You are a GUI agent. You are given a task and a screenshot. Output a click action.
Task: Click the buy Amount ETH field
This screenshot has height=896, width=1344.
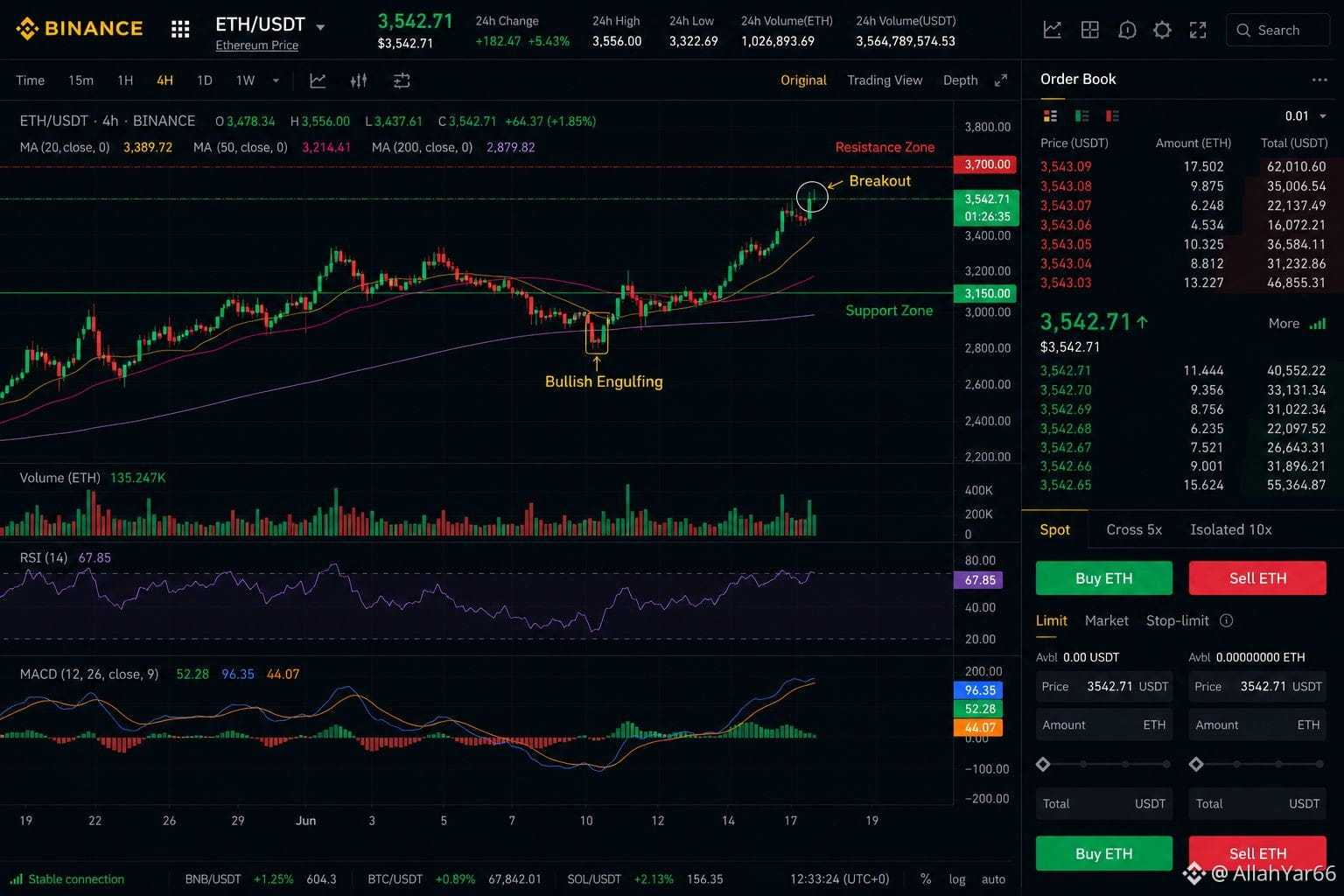coord(1104,724)
